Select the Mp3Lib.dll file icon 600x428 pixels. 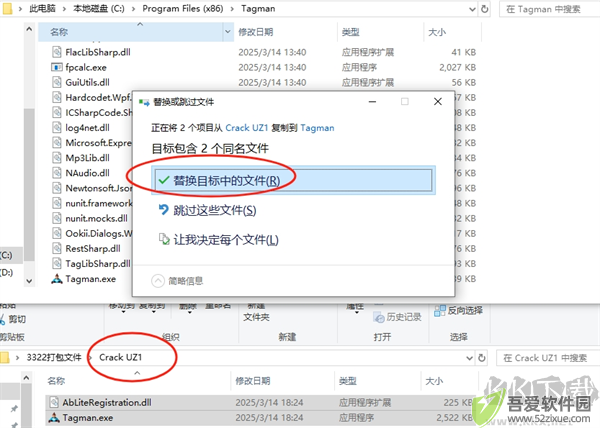[57, 158]
